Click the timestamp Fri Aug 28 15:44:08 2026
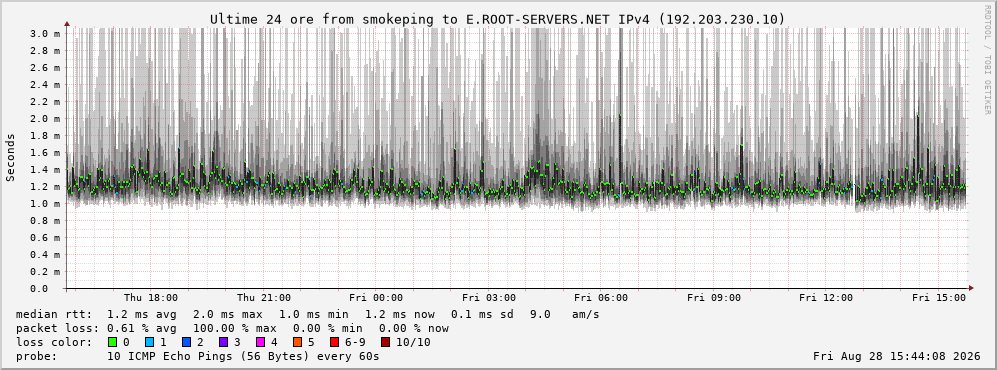Viewport: 997px width, 370px height. (x=897, y=356)
